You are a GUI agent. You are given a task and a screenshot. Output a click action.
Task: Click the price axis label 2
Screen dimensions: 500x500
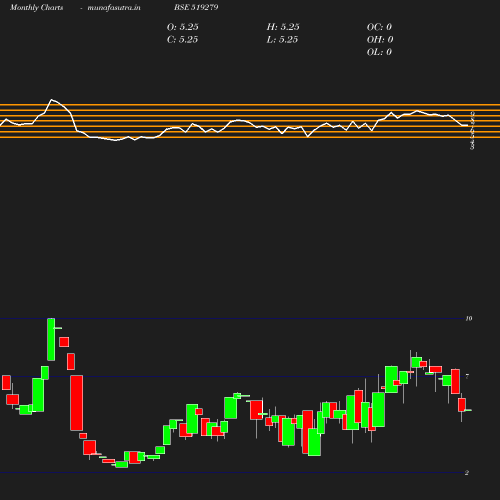(467, 473)
